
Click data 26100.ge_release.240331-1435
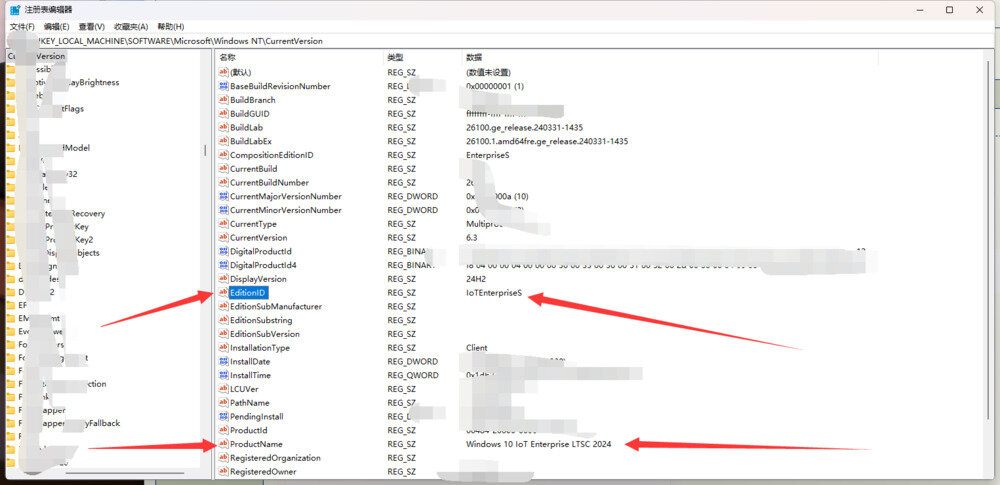pos(524,128)
